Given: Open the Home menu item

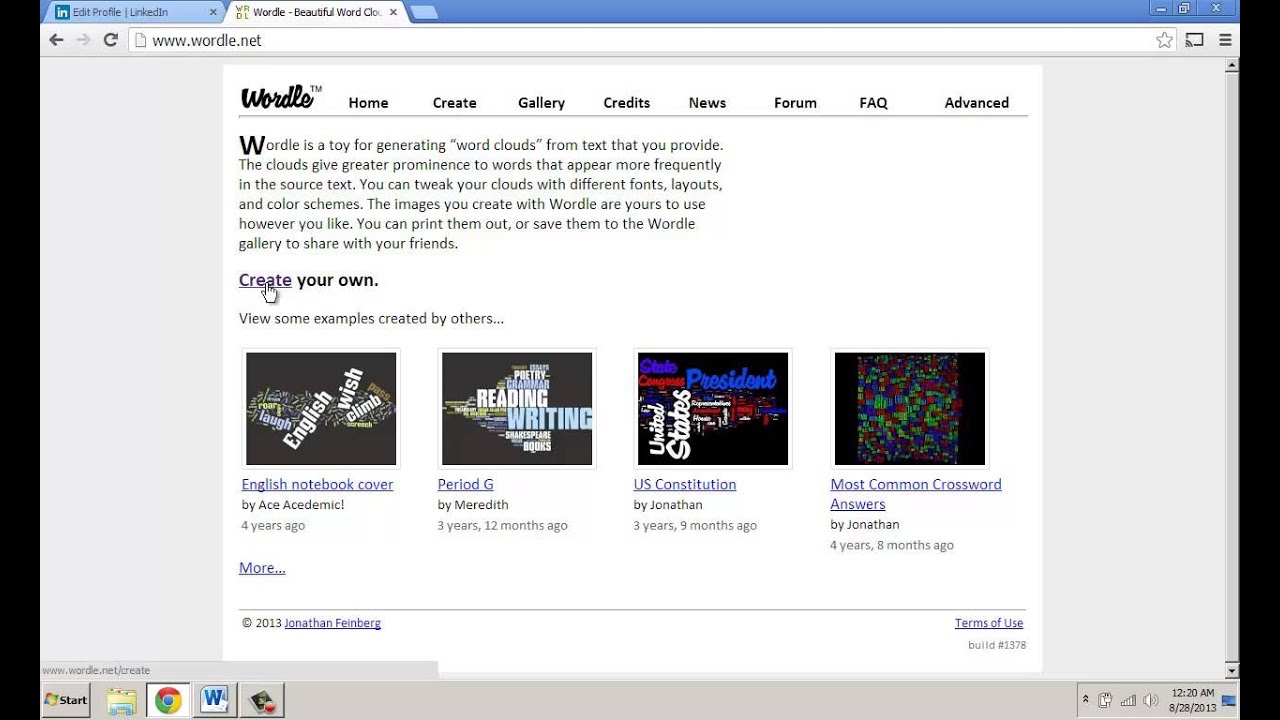Looking at the screenshot, I should (368, 103).
